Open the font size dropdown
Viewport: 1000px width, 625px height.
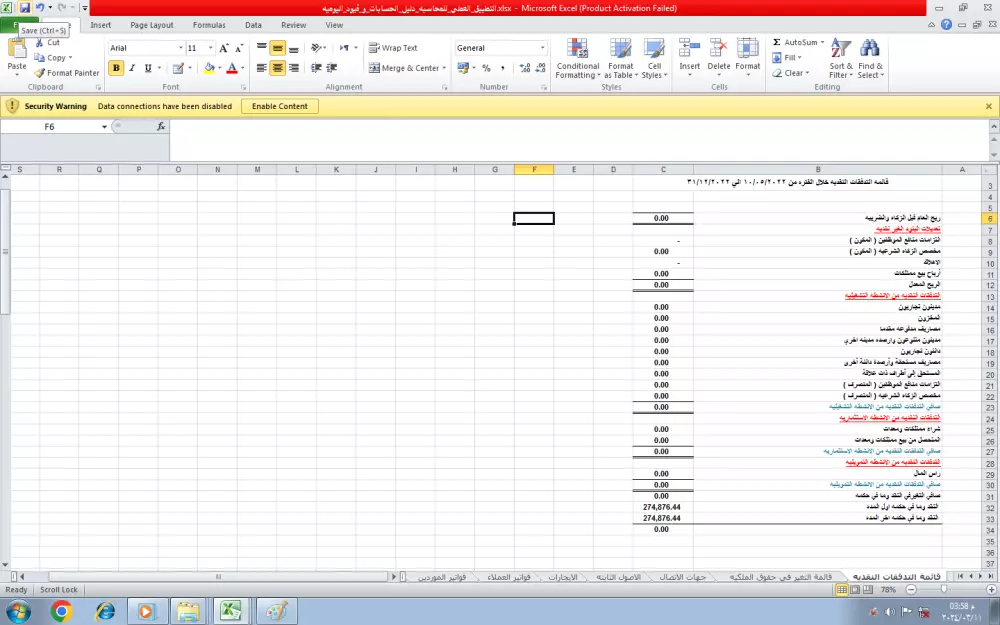pyautogui.click(x=210, y=48)
